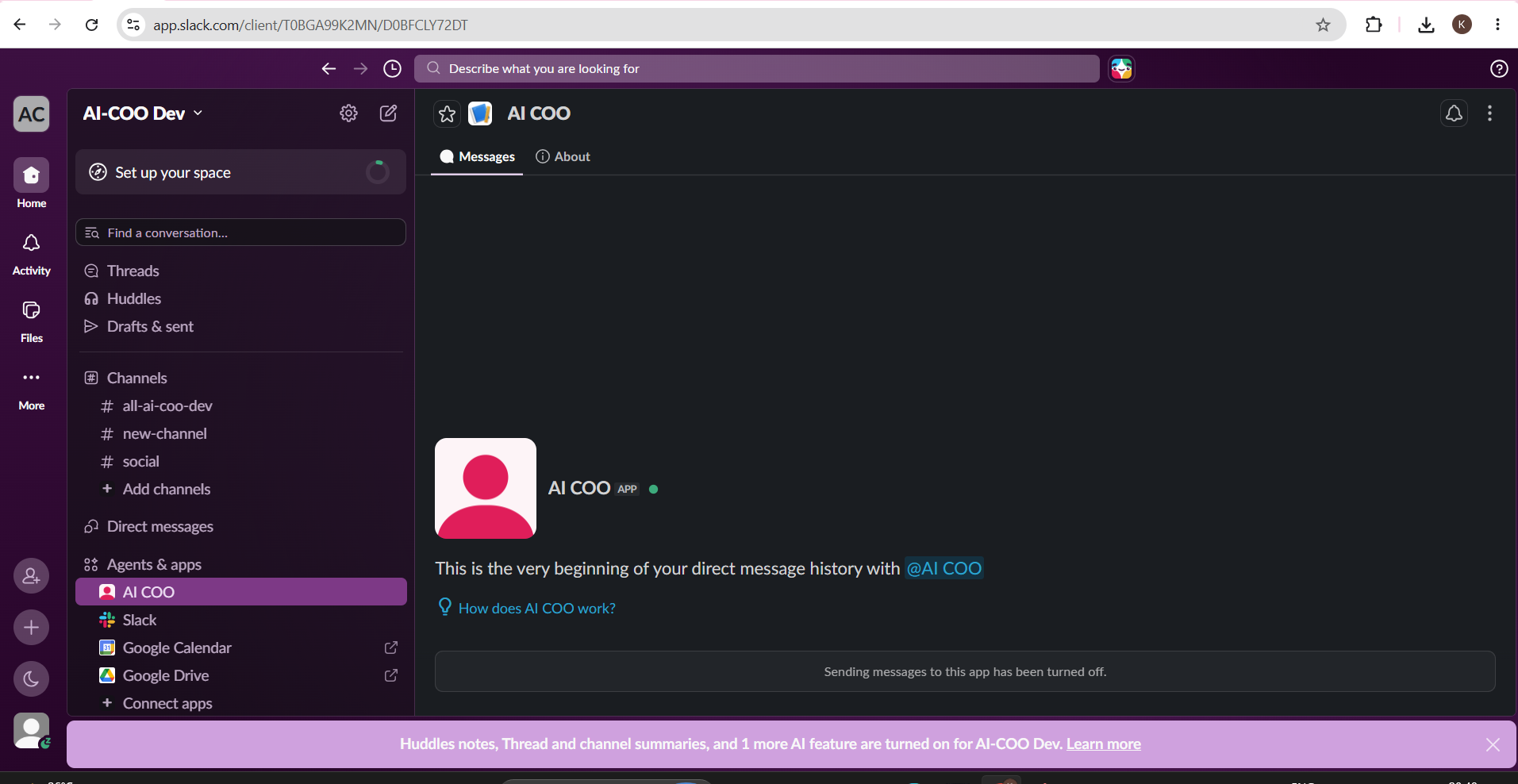Collapse the Channels section
This screenshot has height=784, width=1518.
click(136, 378)
